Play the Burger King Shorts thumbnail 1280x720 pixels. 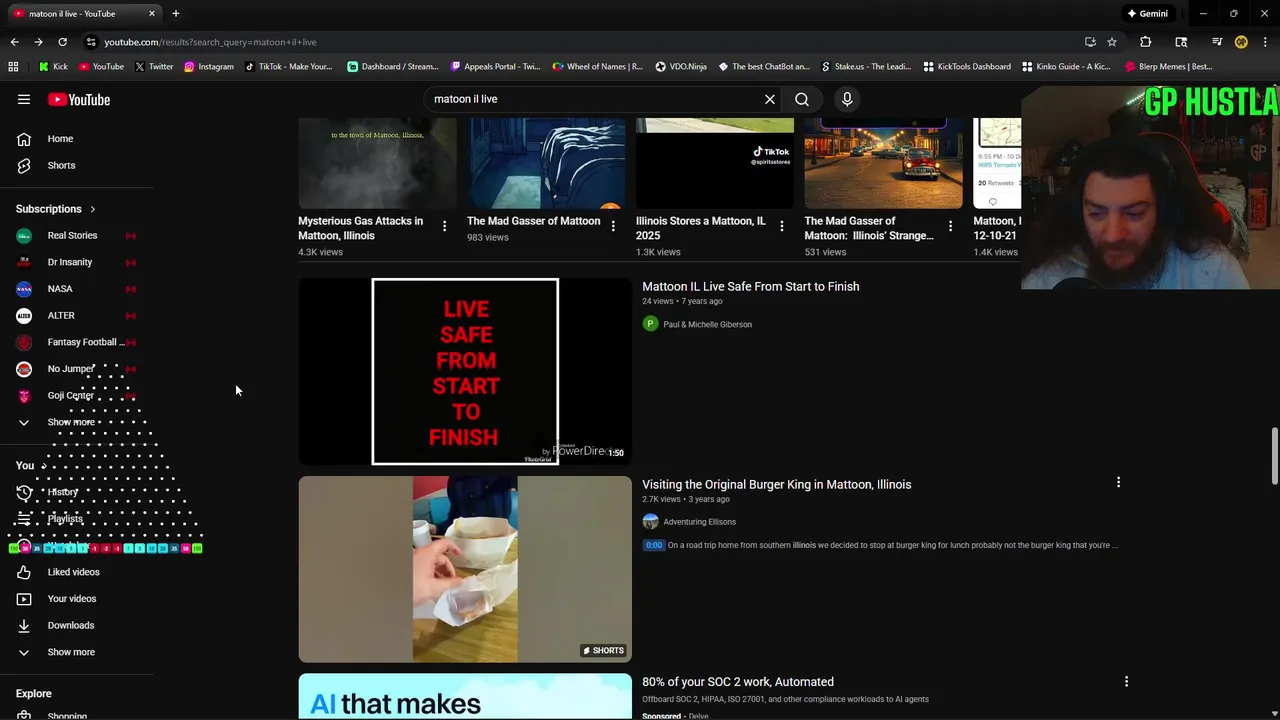(465, 569)
